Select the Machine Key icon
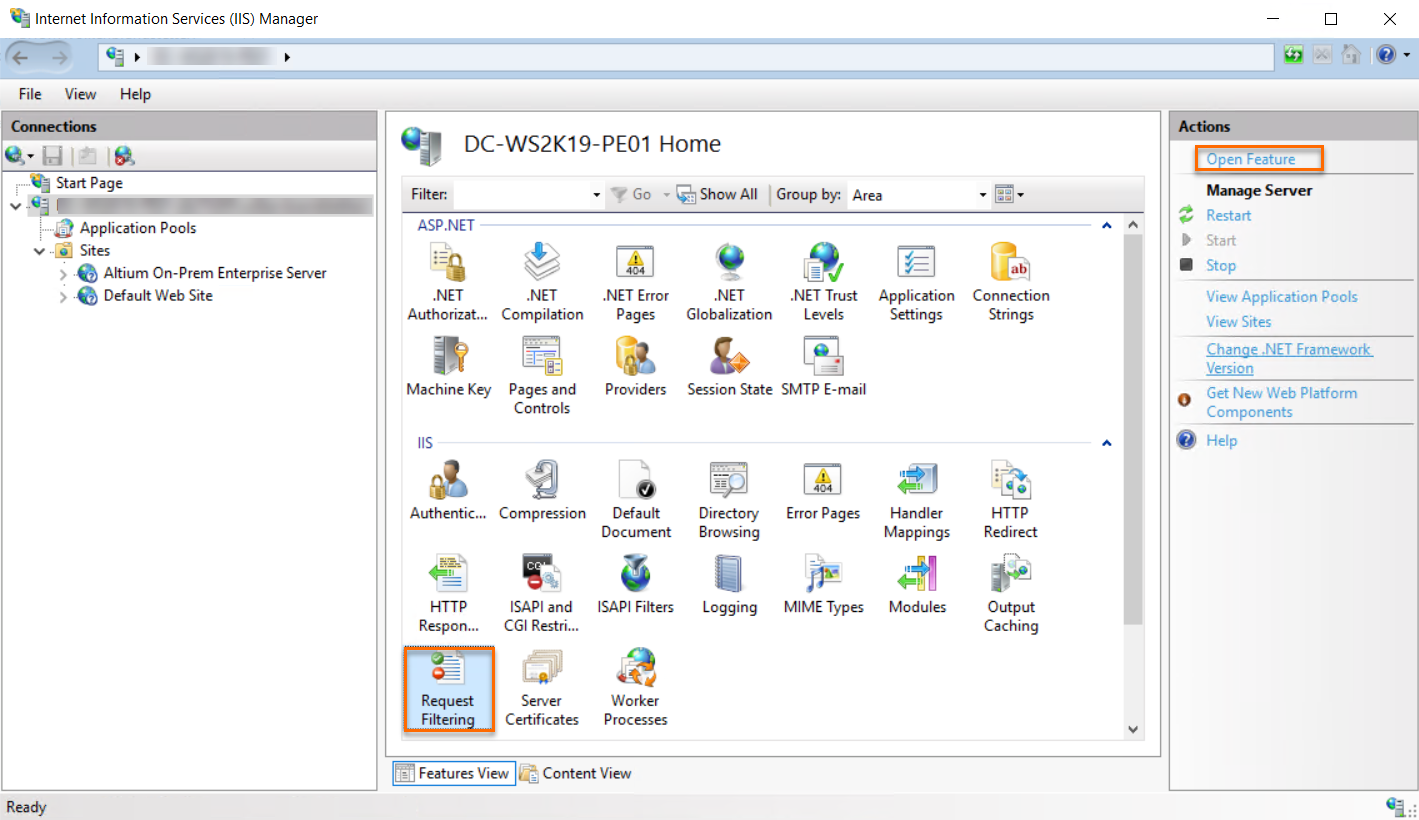Viewport: 1419px width, 820px height. [448, 367]
